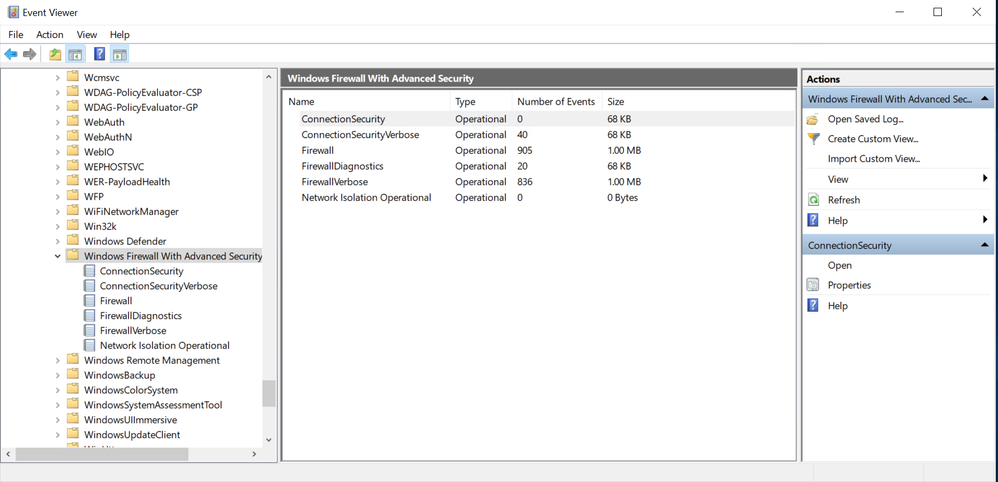
Task: Click the Open Saved Log folder icon
Action: (x=813, y=119)
